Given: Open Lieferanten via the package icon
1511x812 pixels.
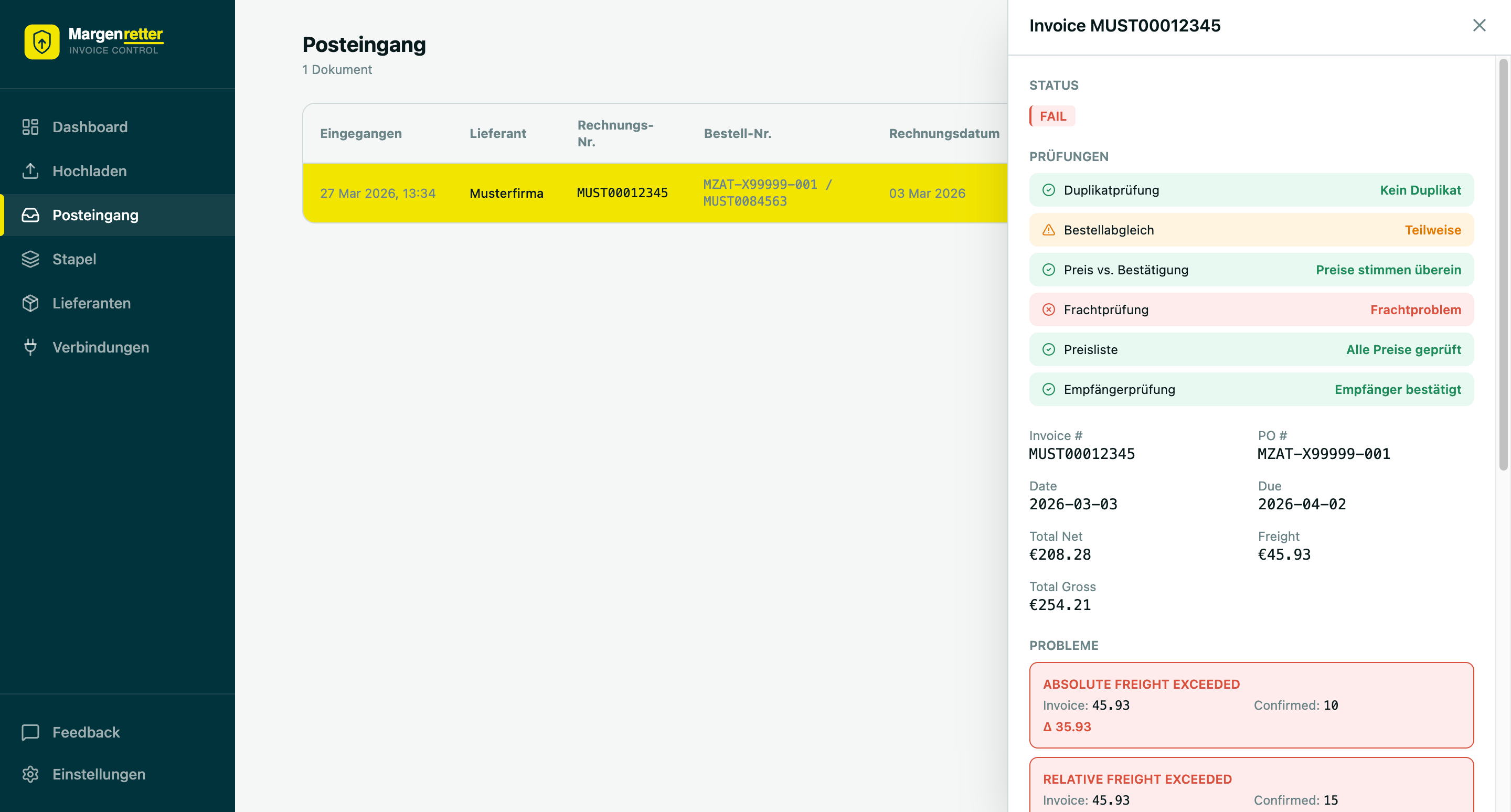Looking at the screenshot, I should point(30,303).
